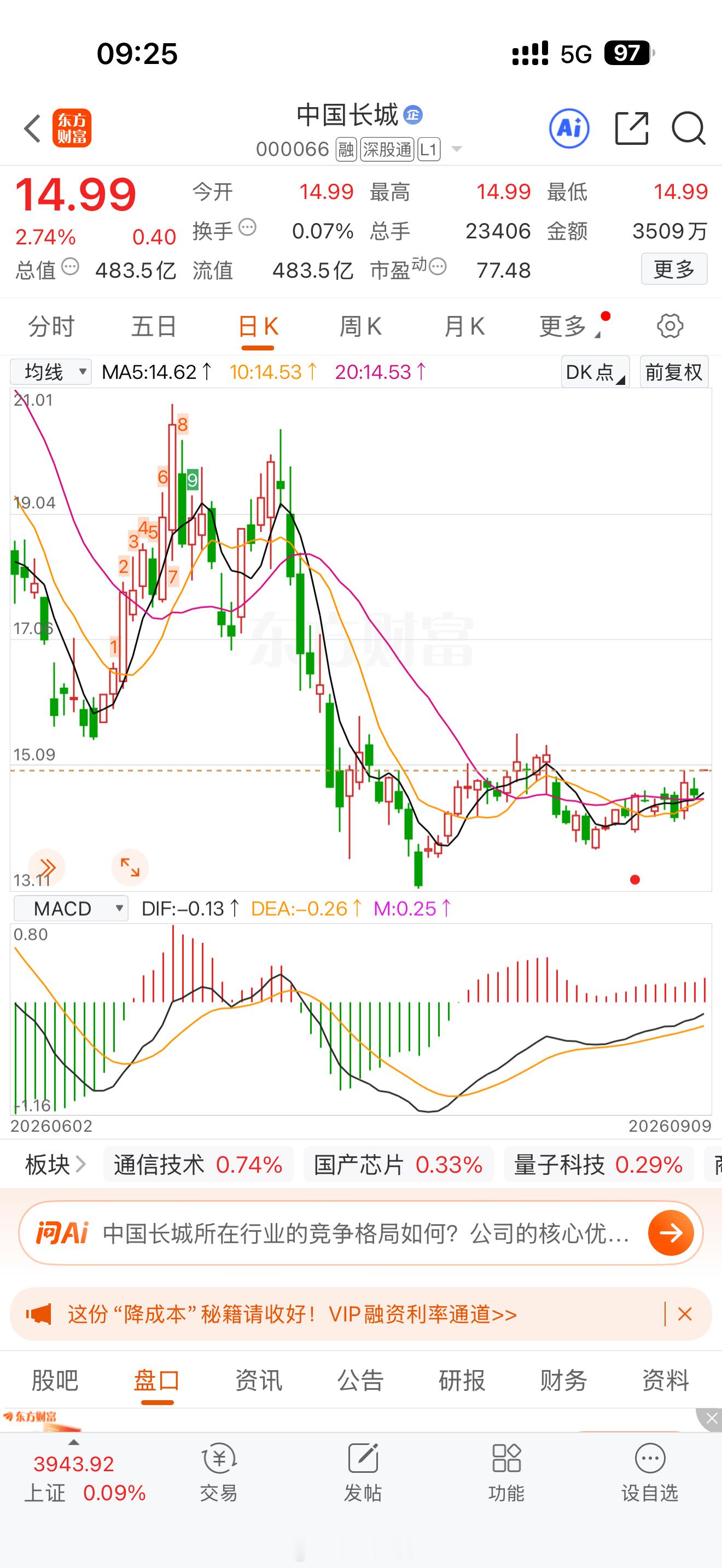
Task: Switch to 分时 chart tab
Action: 51,326
